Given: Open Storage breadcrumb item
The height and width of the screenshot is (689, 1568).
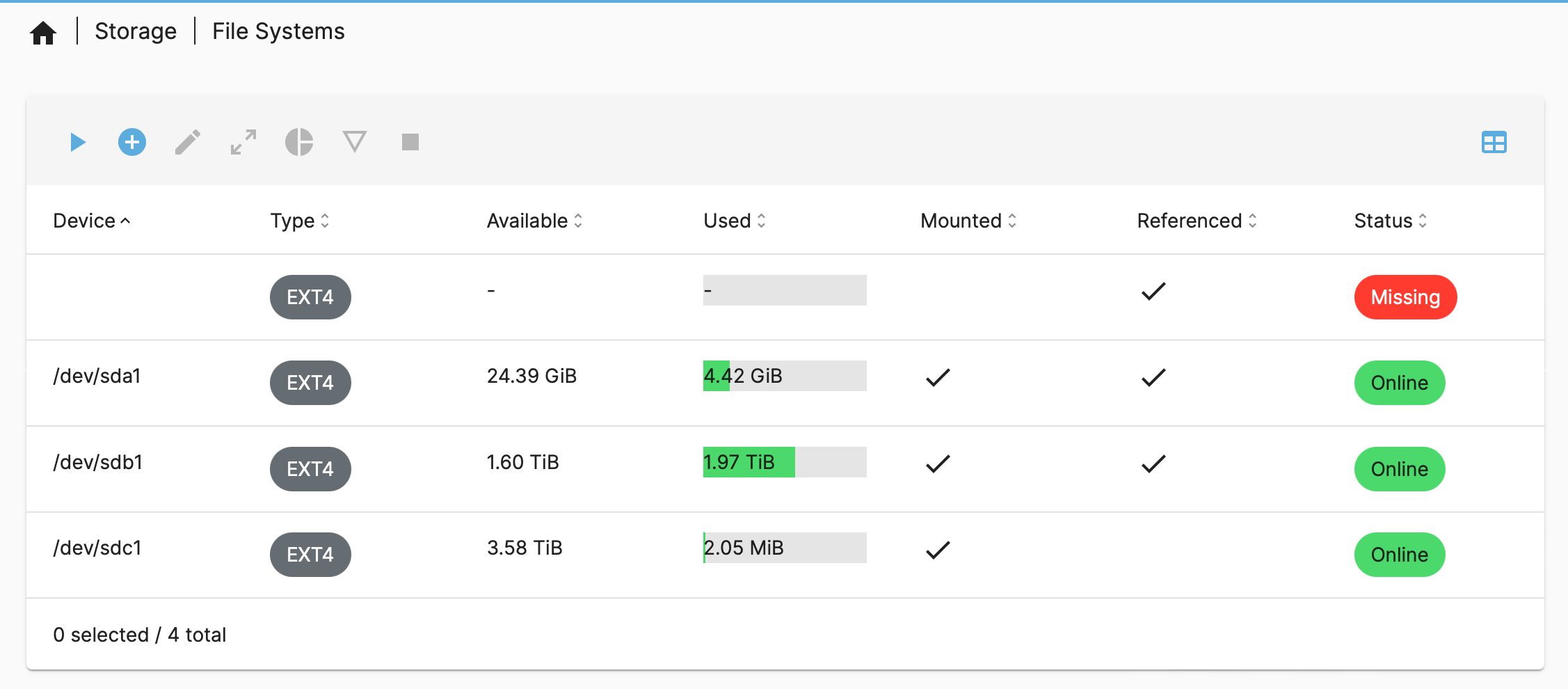Looking at the screenshot, I should [x=136, y=31].
